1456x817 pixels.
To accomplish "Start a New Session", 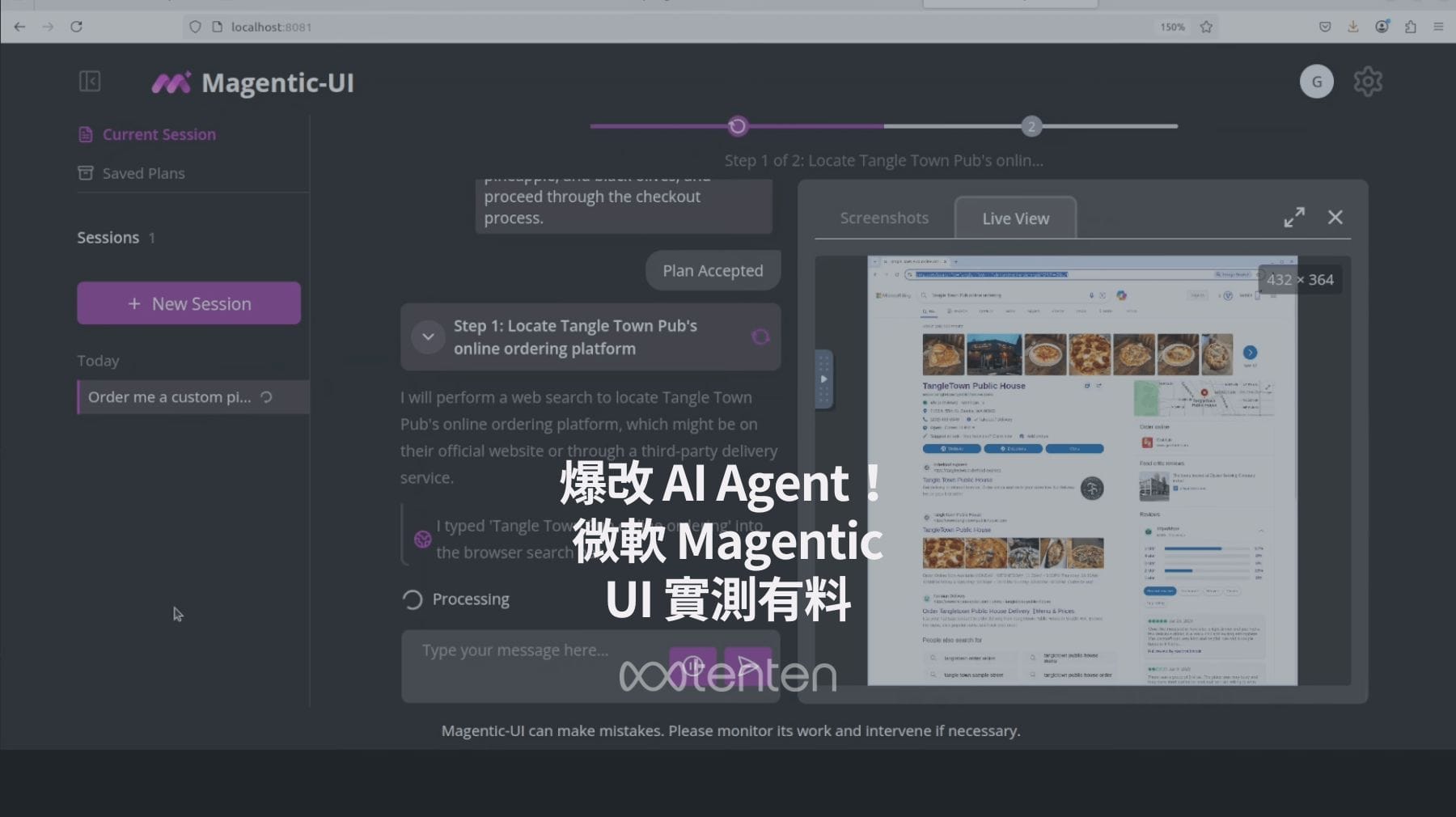I will pos(188,303).
